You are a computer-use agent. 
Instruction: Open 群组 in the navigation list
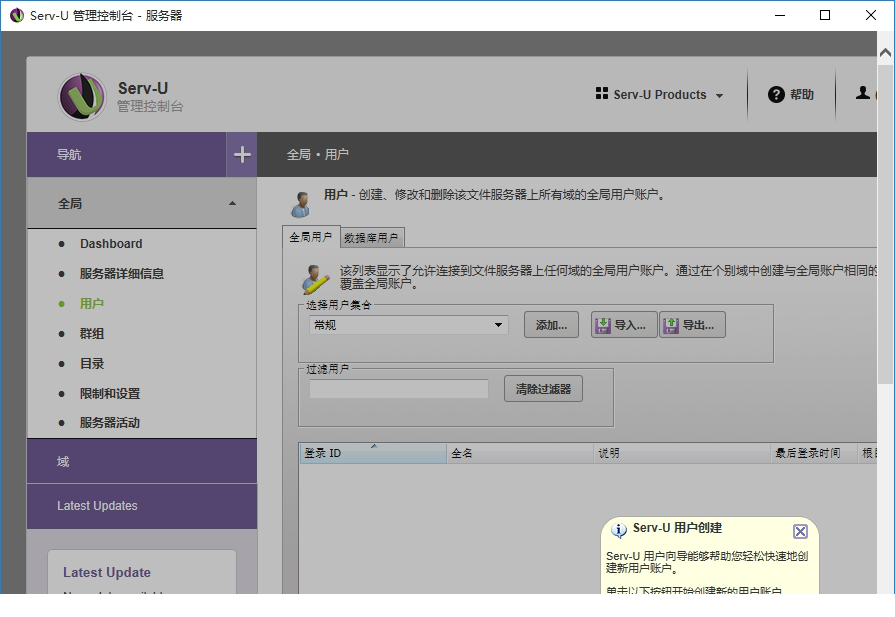point(91,333)
